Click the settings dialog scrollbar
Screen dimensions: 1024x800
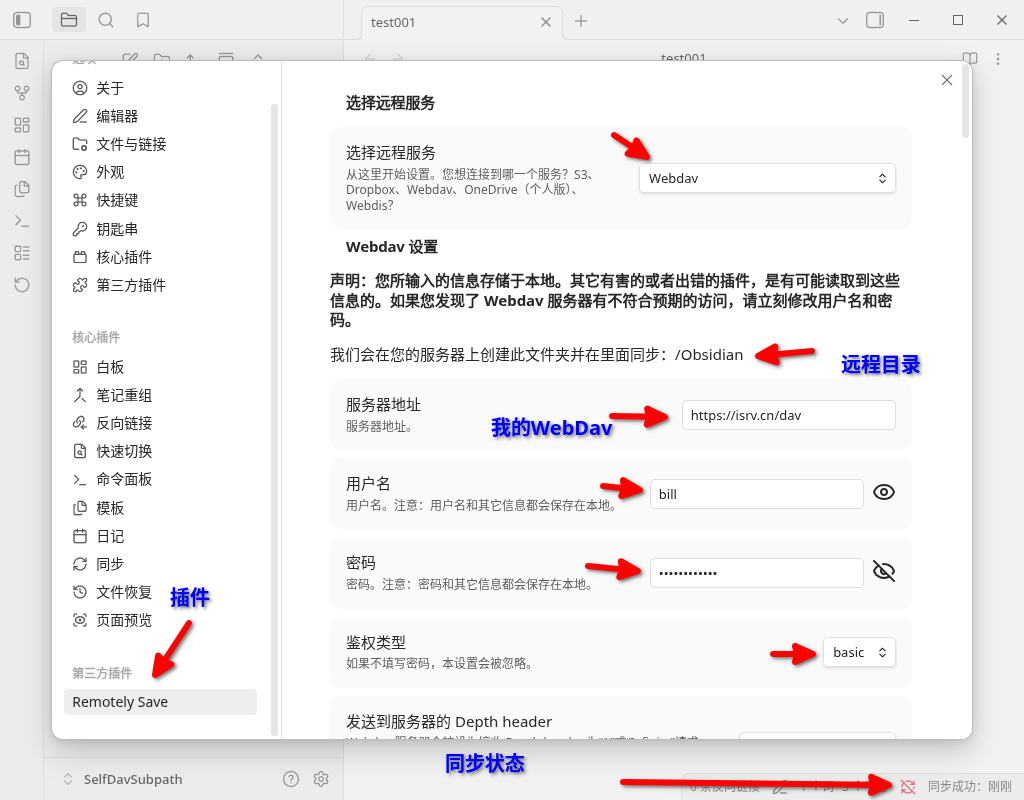pos(965,101)
